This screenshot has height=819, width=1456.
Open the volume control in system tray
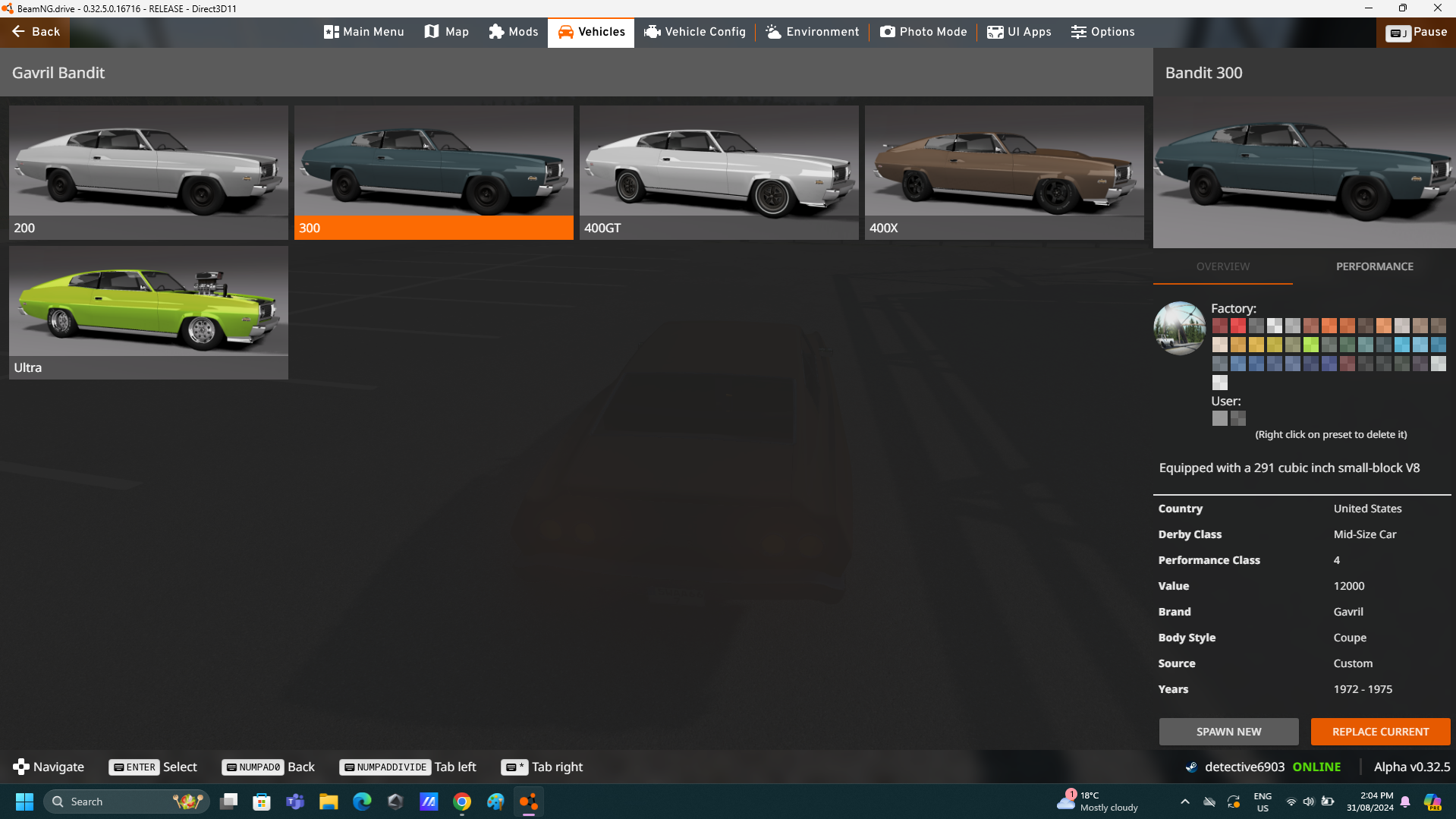click(1309, 802)
